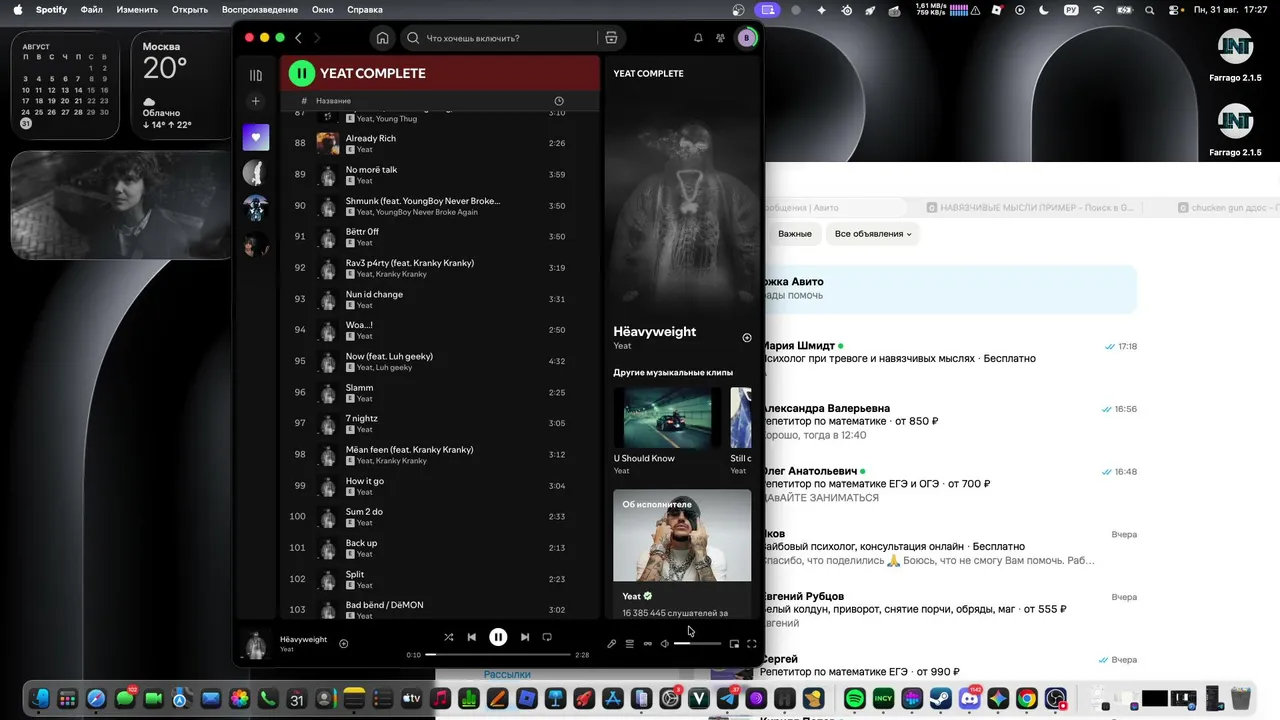Sort by Название column header
The height and width of the screenshot is (720, 1280).
click(x=333, y=101)
